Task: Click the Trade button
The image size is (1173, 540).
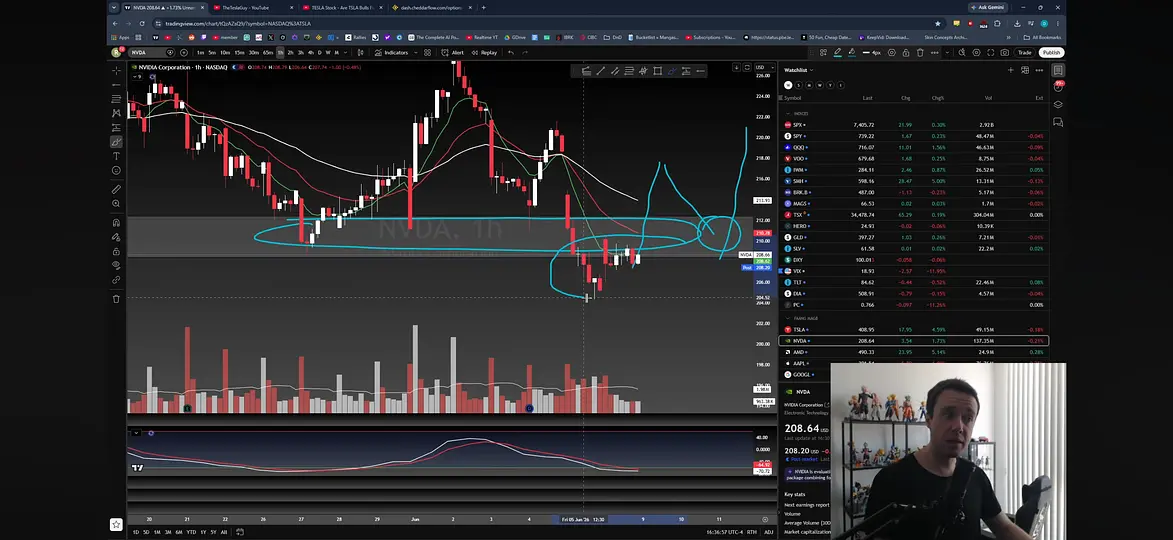Action: (x=1024, y=52)
